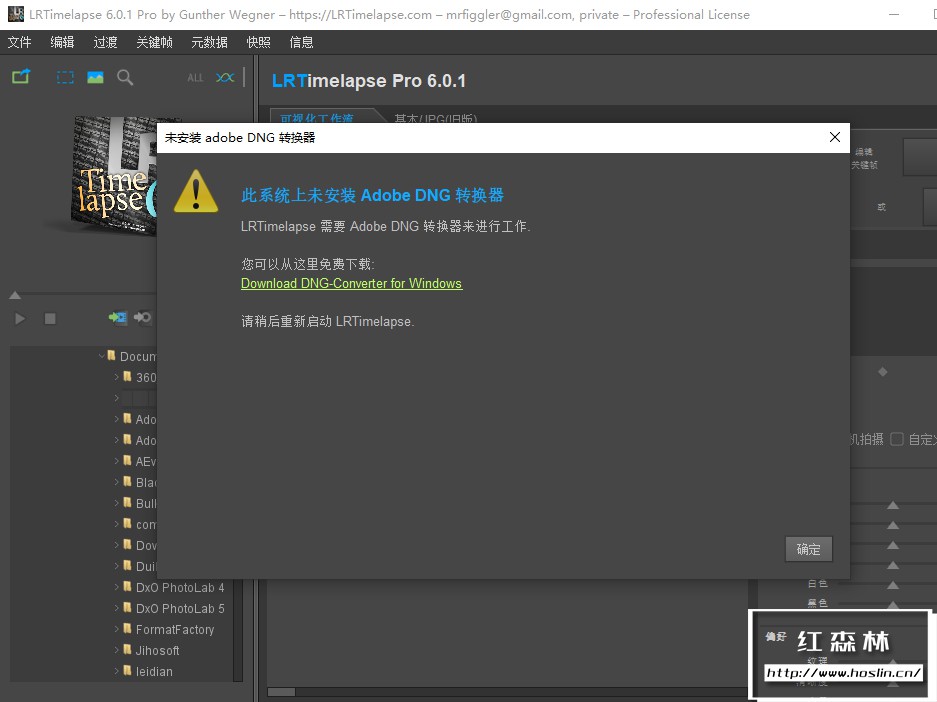Click the folder tree vertical scrollbar

click(x=238, y=629)
